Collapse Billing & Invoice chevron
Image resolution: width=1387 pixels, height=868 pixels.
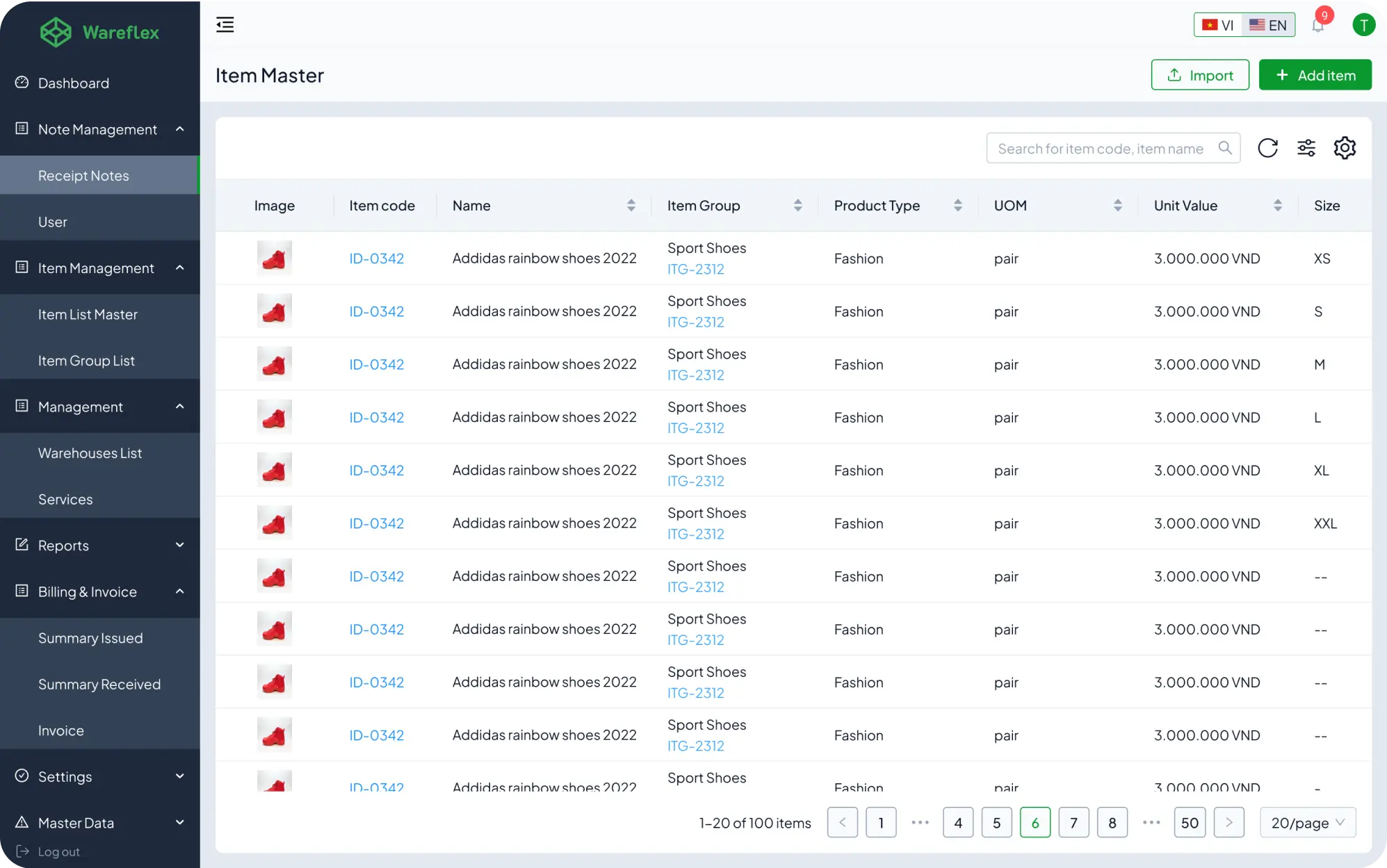pyautogui.click(x=180, y=591)
